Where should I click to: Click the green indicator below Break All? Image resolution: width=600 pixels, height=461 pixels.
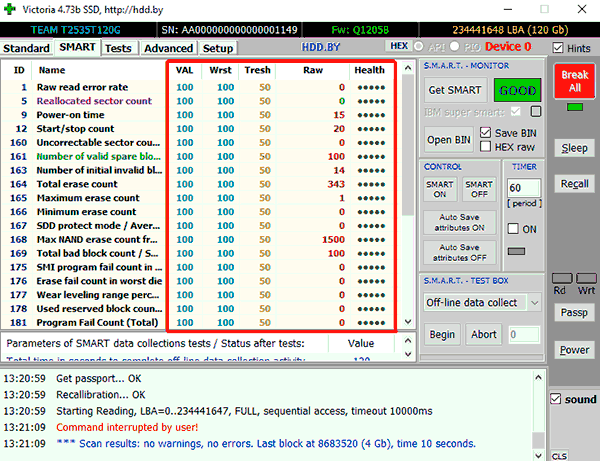click(575, 108)
